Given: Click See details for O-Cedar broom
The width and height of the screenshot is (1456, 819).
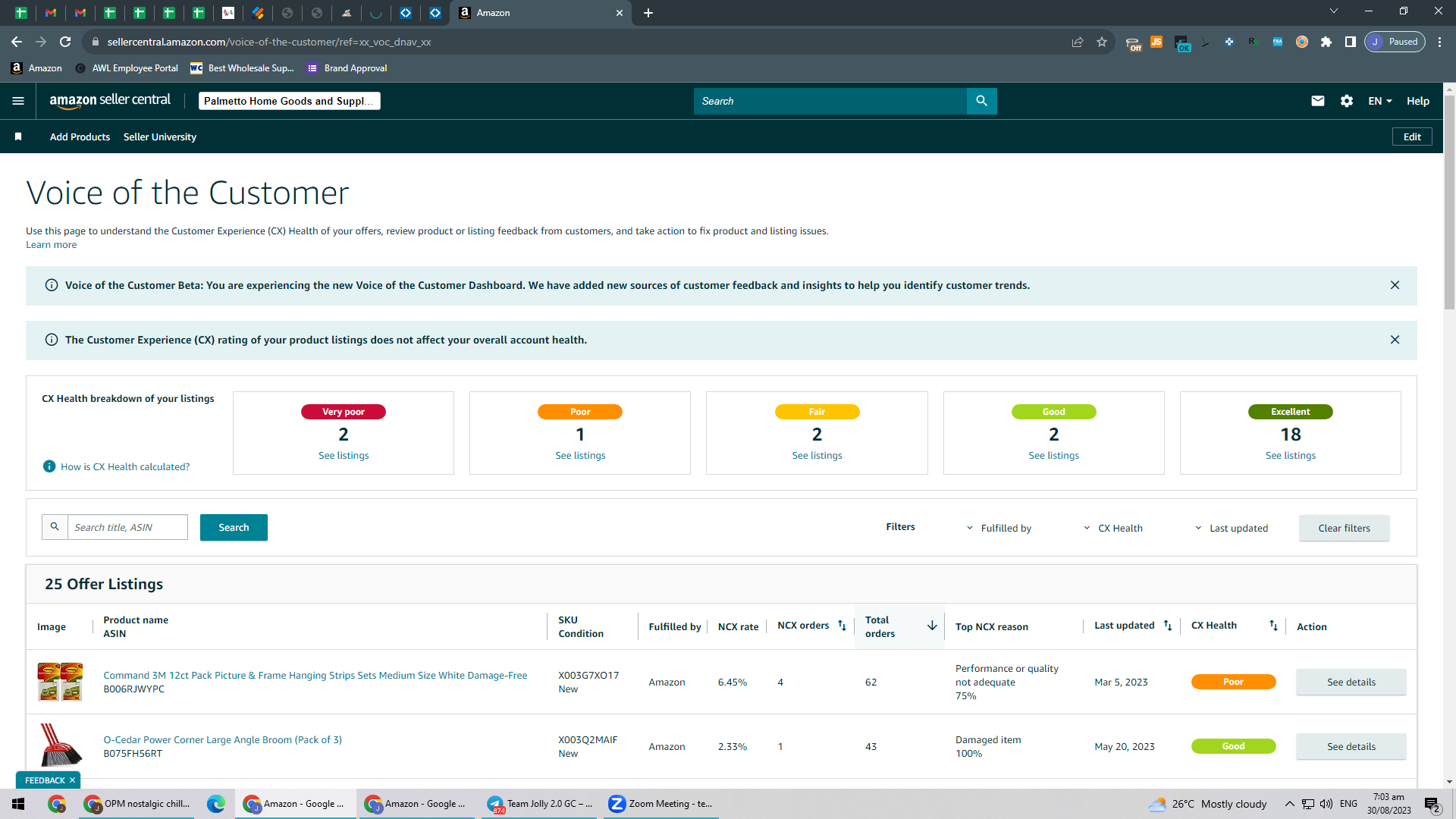Looking at the screenshot, I should coord(1351,746).
